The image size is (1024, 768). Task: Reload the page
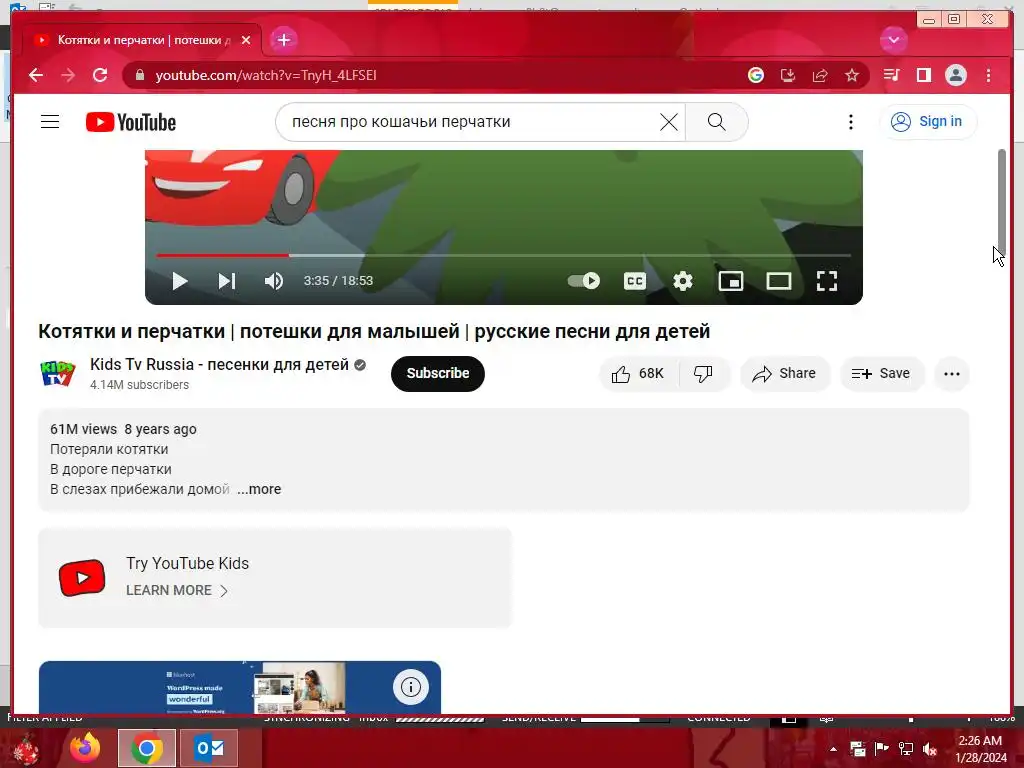pos(100,75)
